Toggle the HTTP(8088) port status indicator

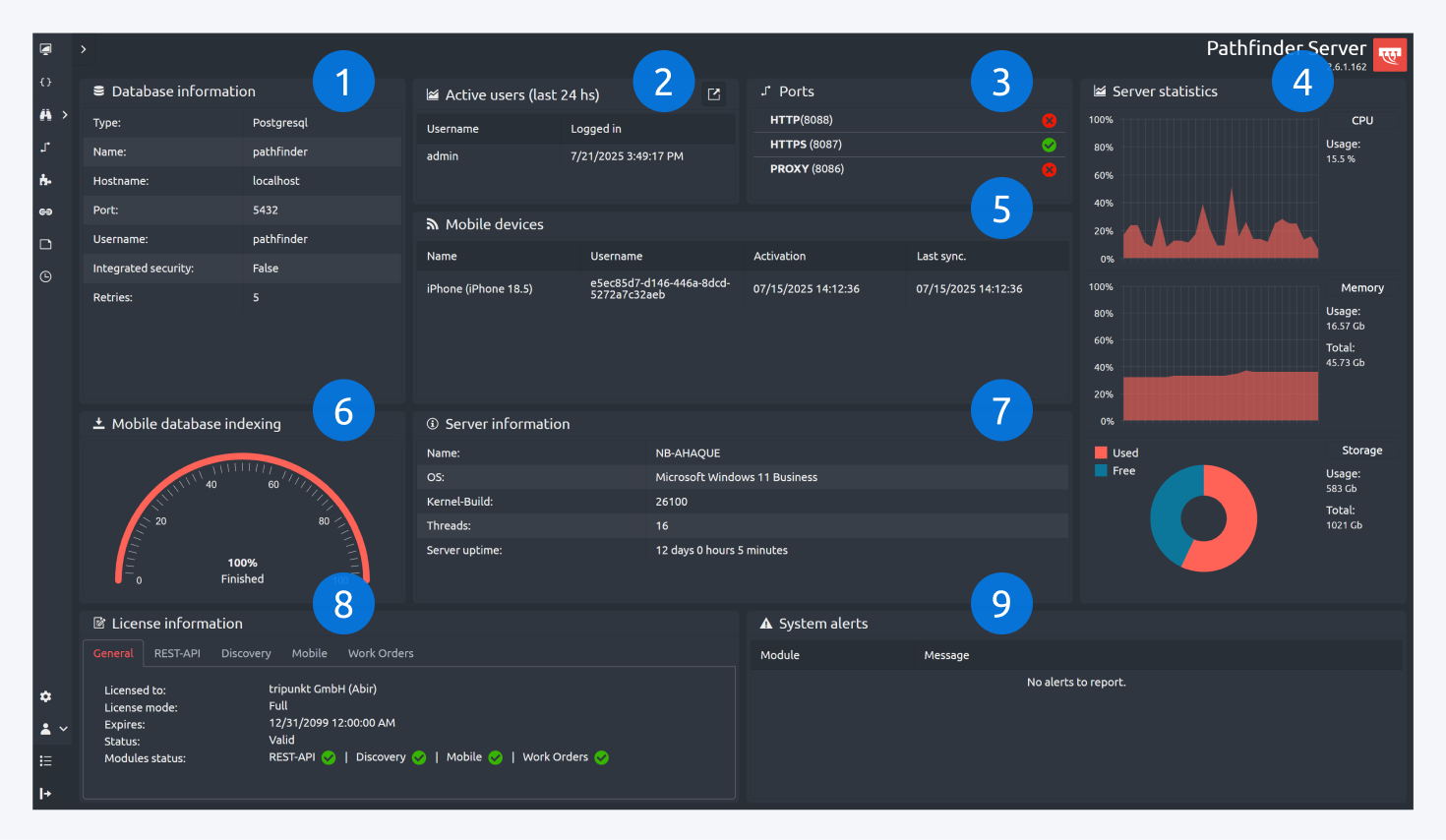[x=1050, y=120]
